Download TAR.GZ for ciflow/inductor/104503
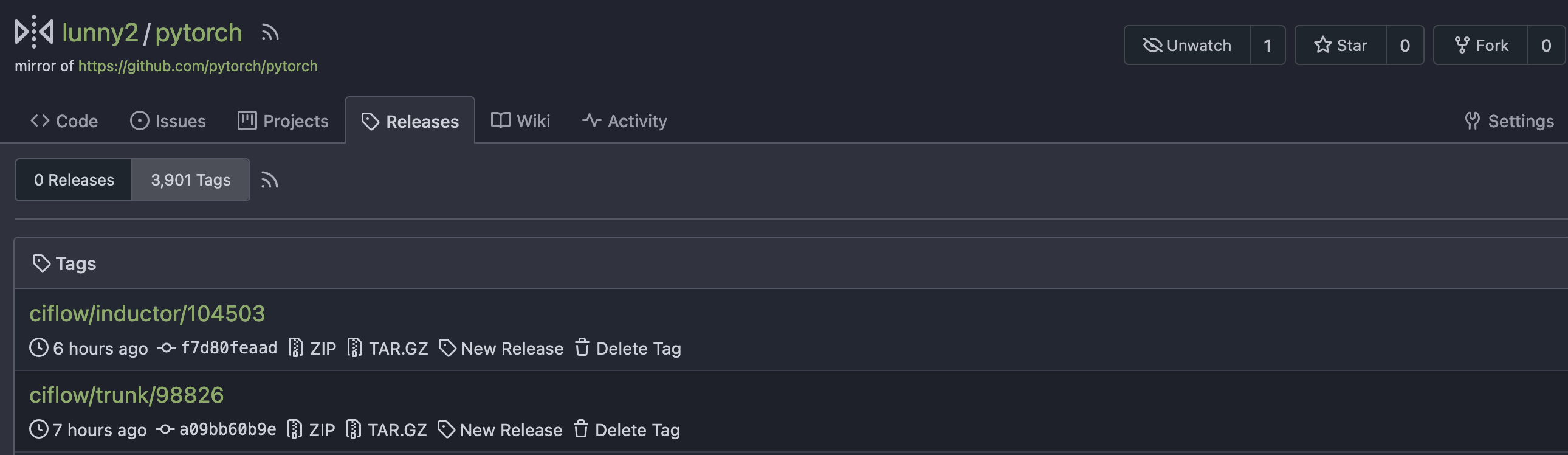 (388, 349)
